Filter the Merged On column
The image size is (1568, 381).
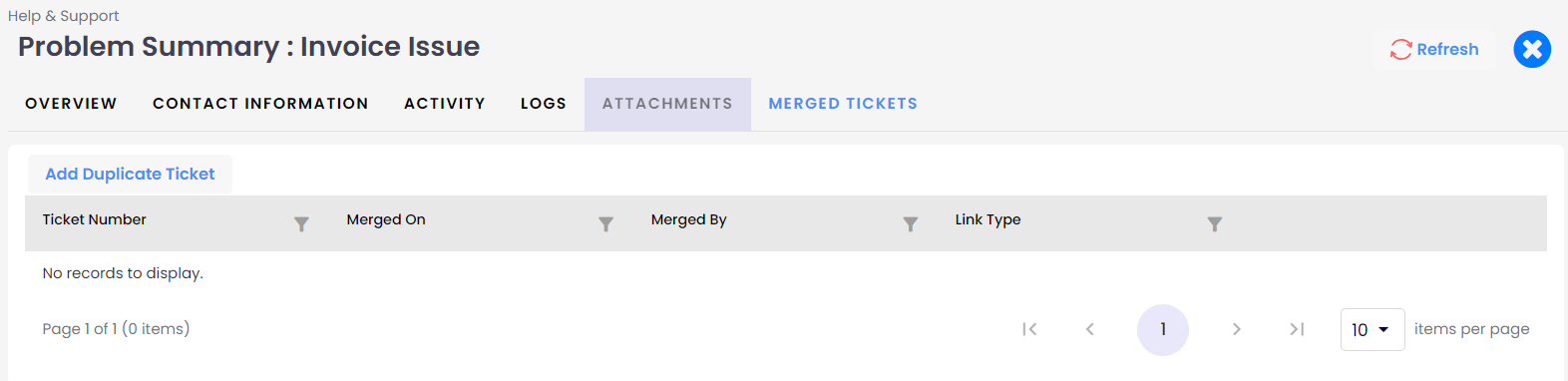(x=605, y=224)
